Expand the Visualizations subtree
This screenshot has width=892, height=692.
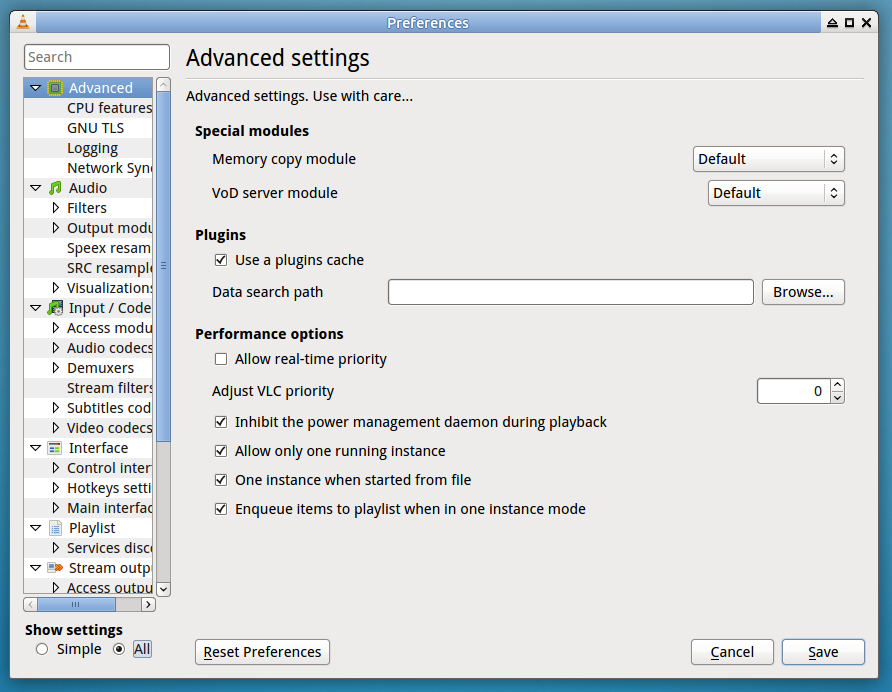tap(56, 288)
